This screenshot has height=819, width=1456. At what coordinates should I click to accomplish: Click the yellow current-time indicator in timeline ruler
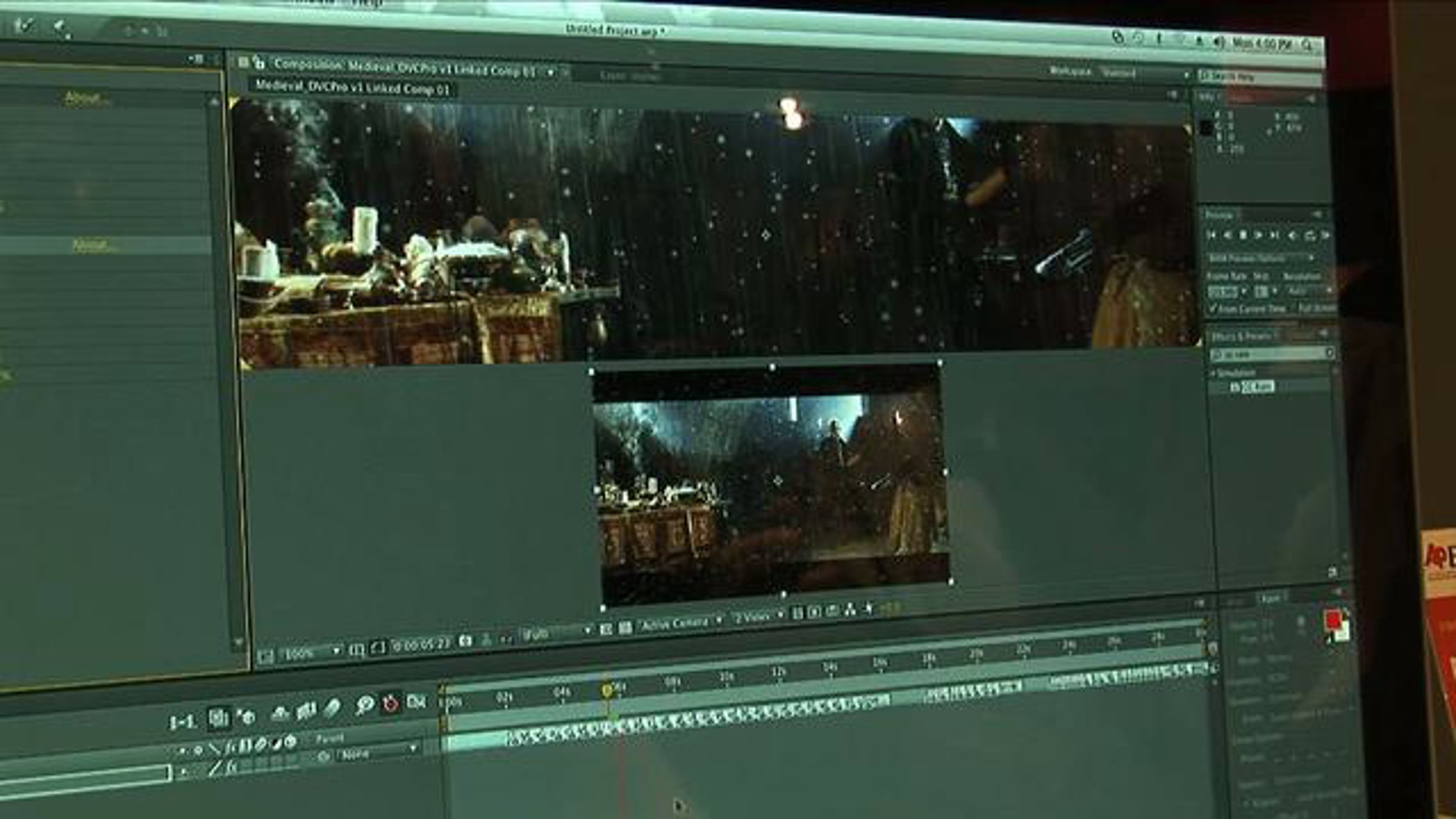606,690
